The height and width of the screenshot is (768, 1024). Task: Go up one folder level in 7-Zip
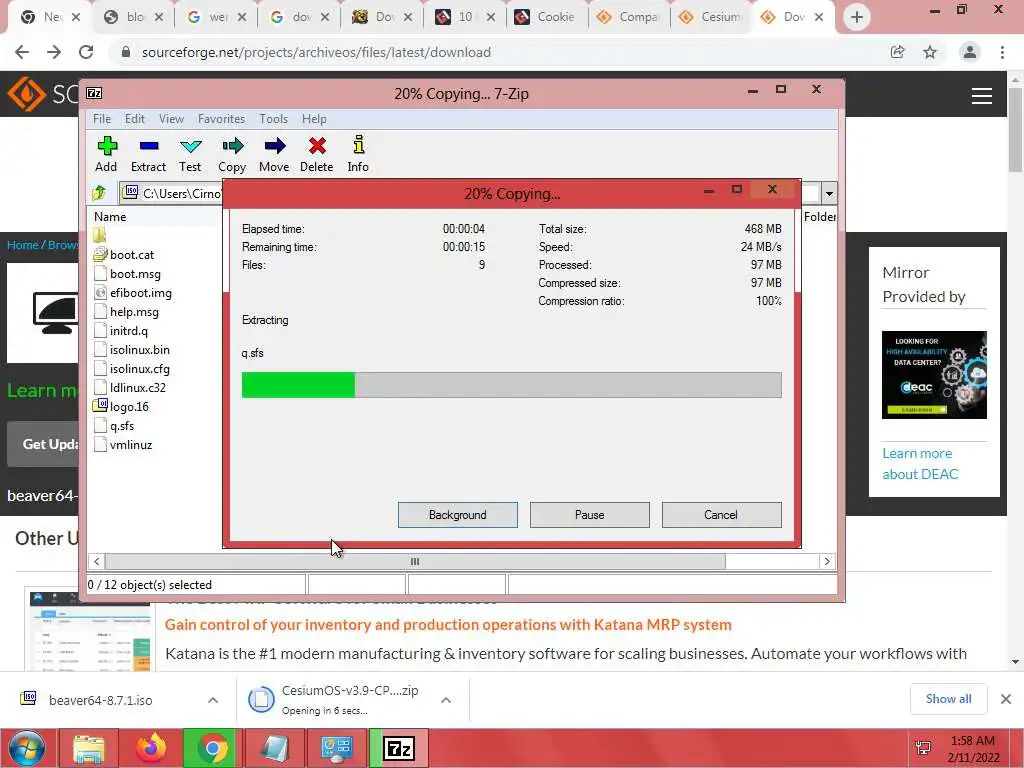(99, 193)
